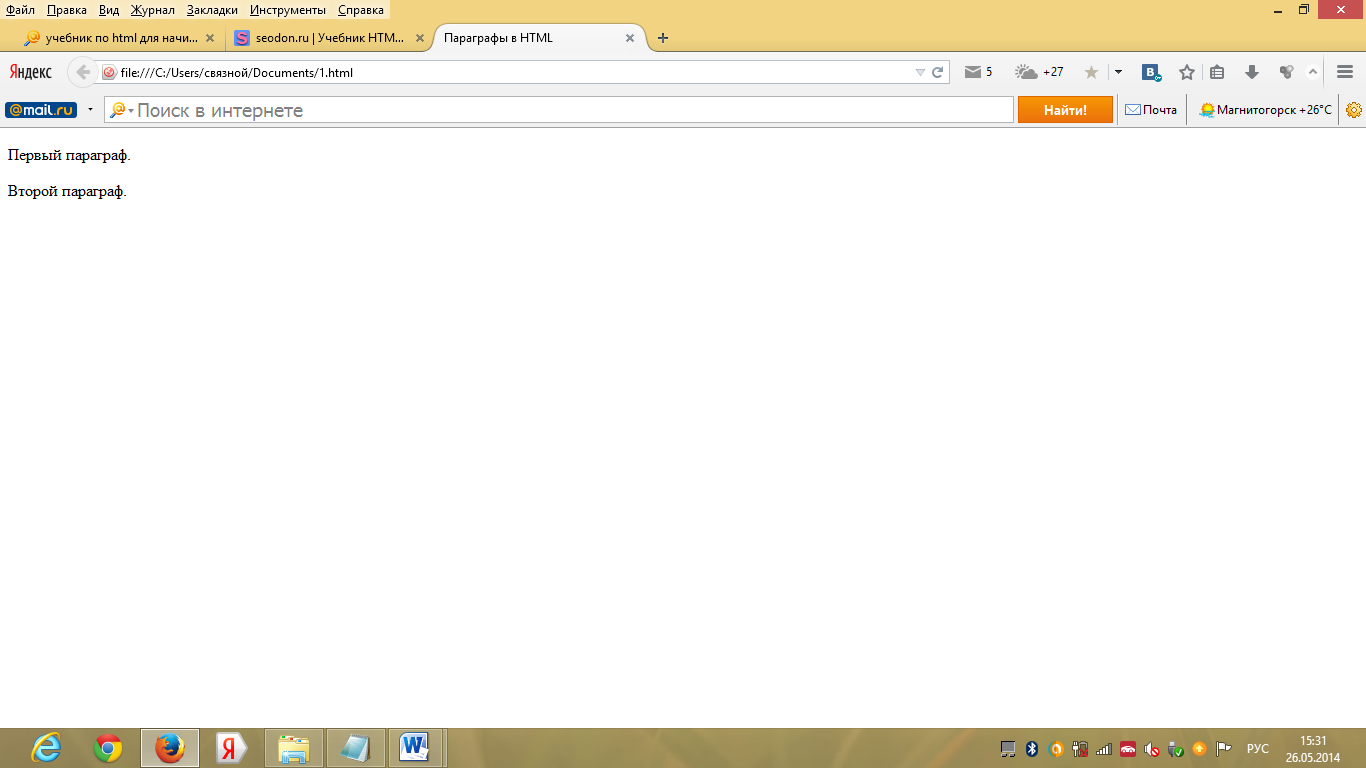
Task: Open the power/battery tray icon
Action: 1080,749
